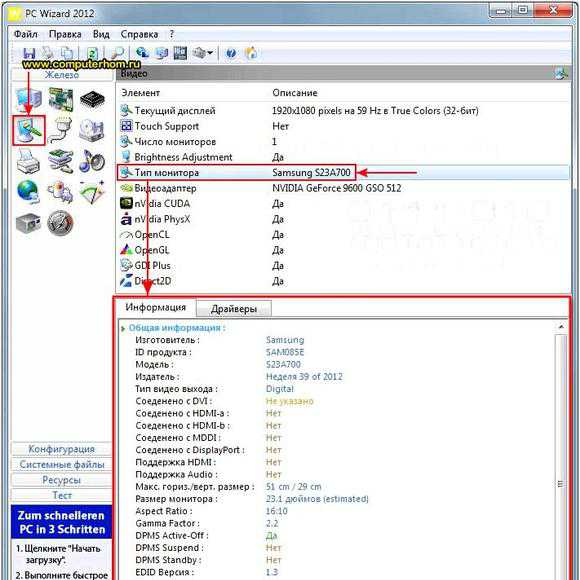Open the Mainboard circuit board icon
Viewport: 580px width, 580px height.
point(61,99)
